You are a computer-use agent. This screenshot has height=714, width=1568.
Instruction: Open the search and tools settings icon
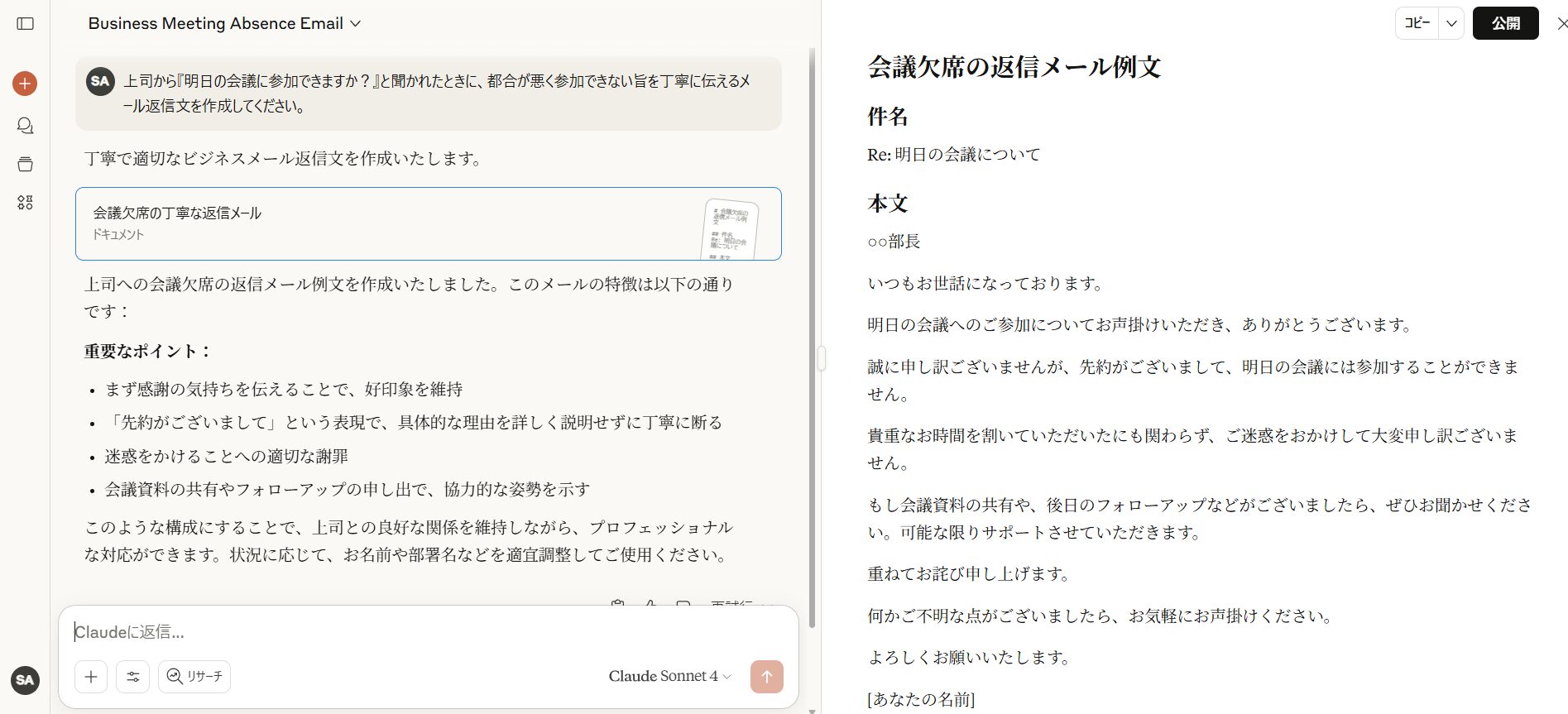[x=133, y=677]
